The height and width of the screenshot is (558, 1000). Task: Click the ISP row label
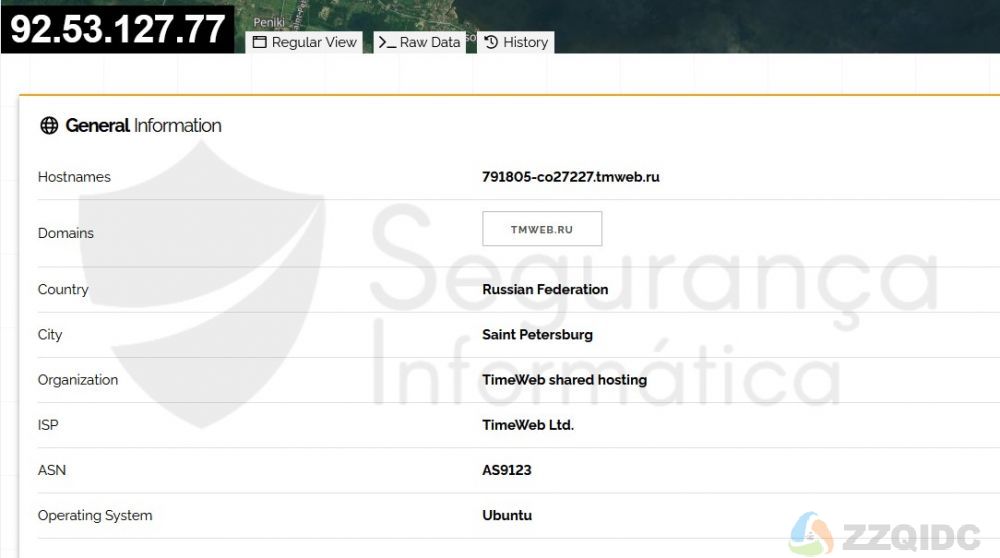click(x=48, y=425)
